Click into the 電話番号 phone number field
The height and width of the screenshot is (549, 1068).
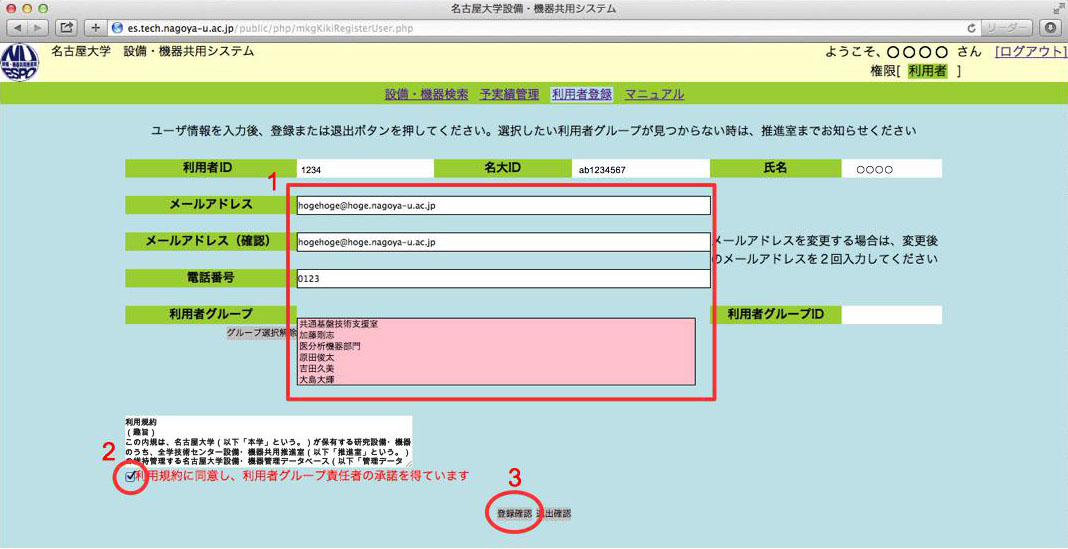[503, 278]
